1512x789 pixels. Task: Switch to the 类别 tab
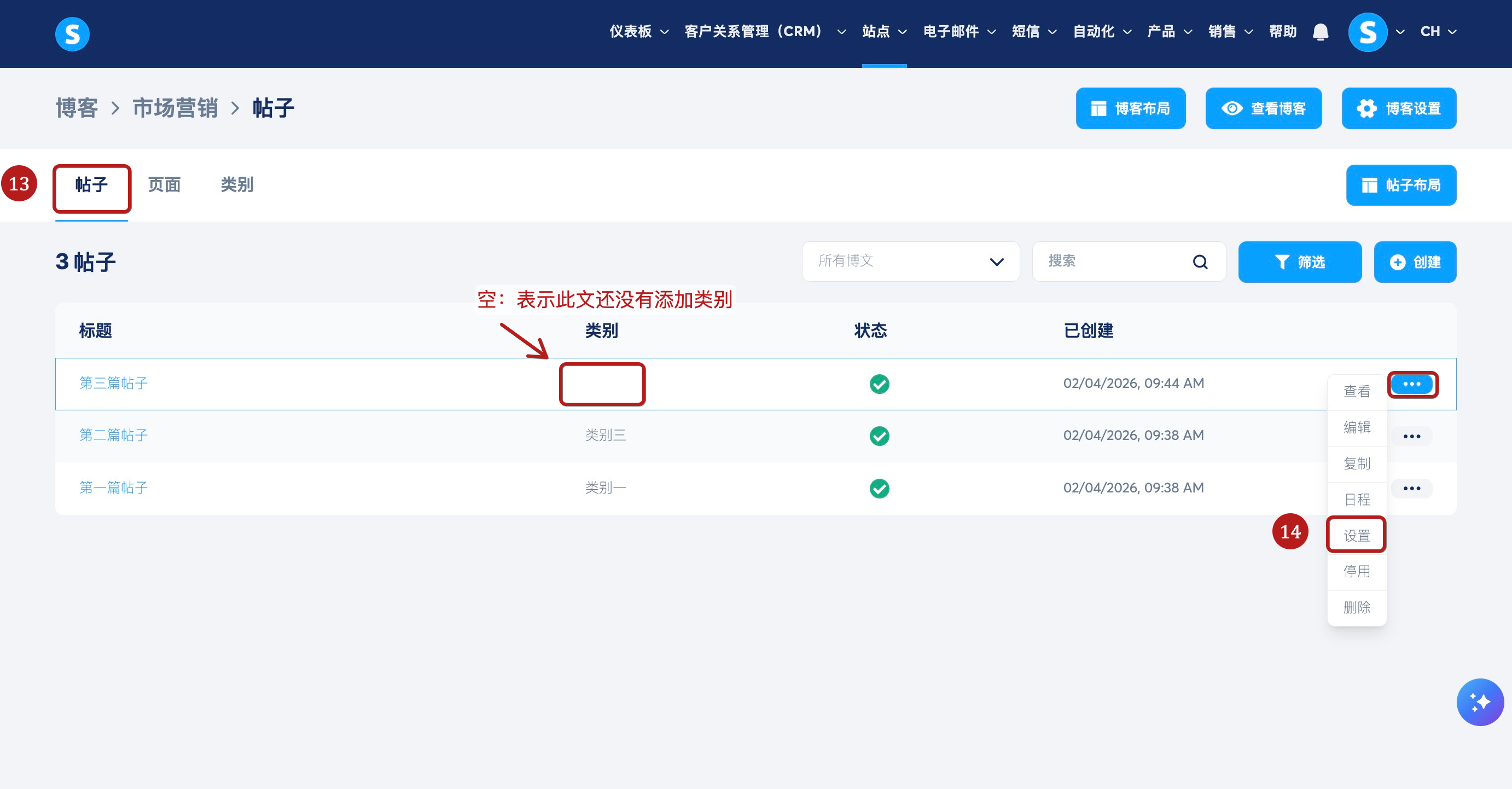pos(236,185)
